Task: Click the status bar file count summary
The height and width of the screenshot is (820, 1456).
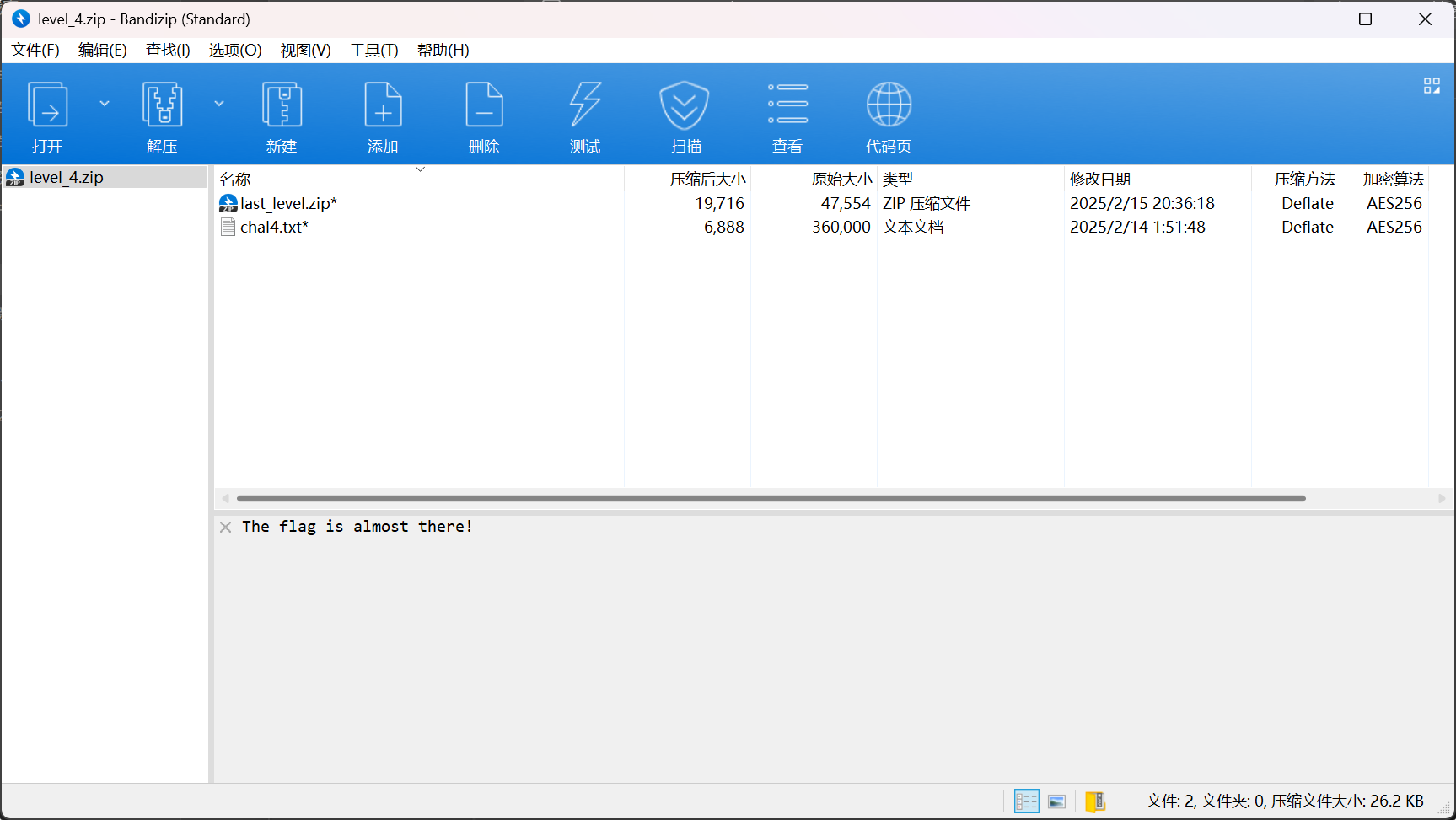Action: [1285, 801]
